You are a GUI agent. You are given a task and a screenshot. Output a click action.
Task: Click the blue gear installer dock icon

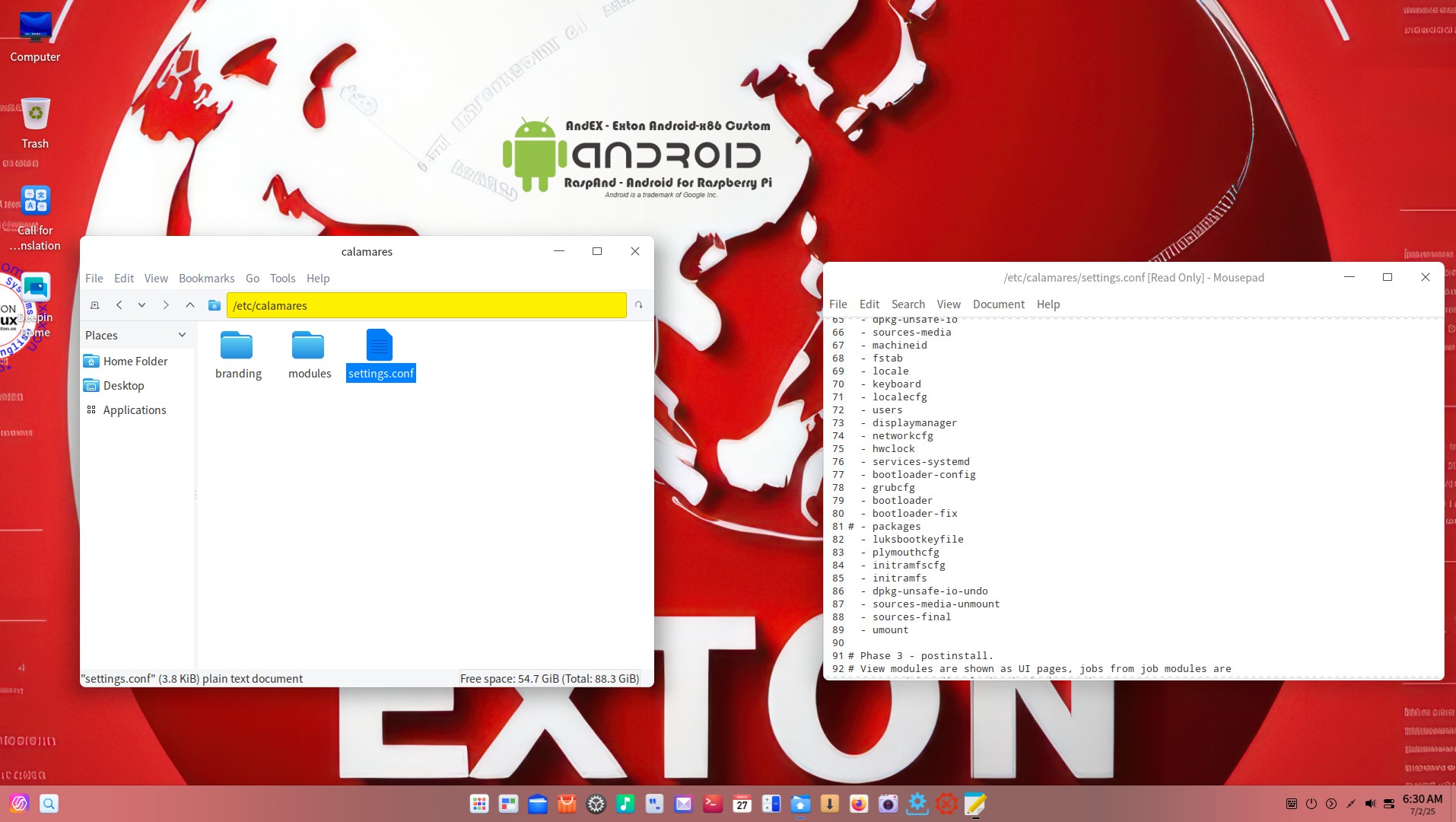[917, 804]
